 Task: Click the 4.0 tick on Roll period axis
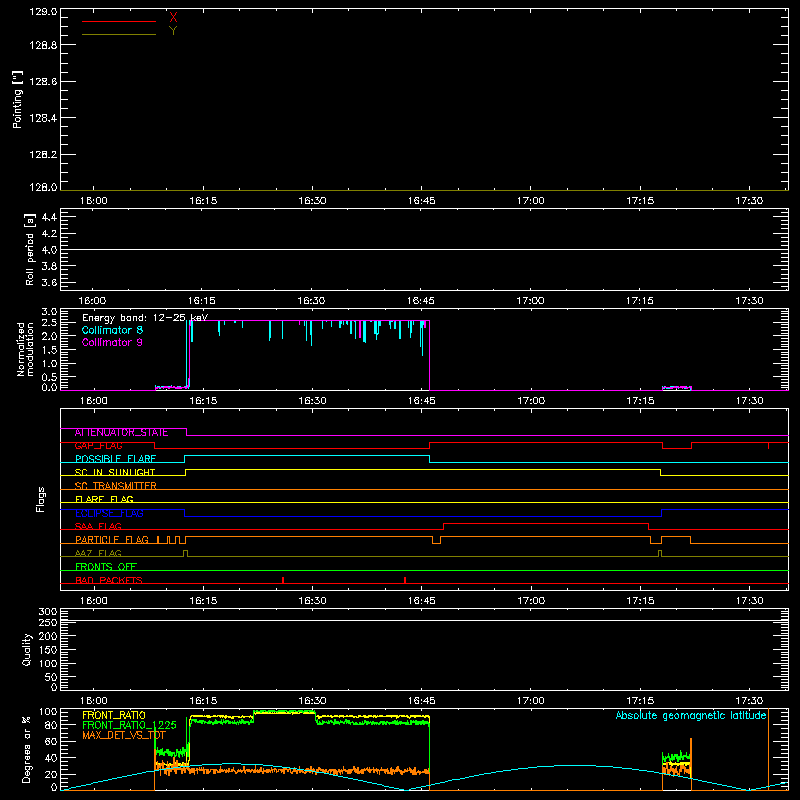(x=49, y=250)
